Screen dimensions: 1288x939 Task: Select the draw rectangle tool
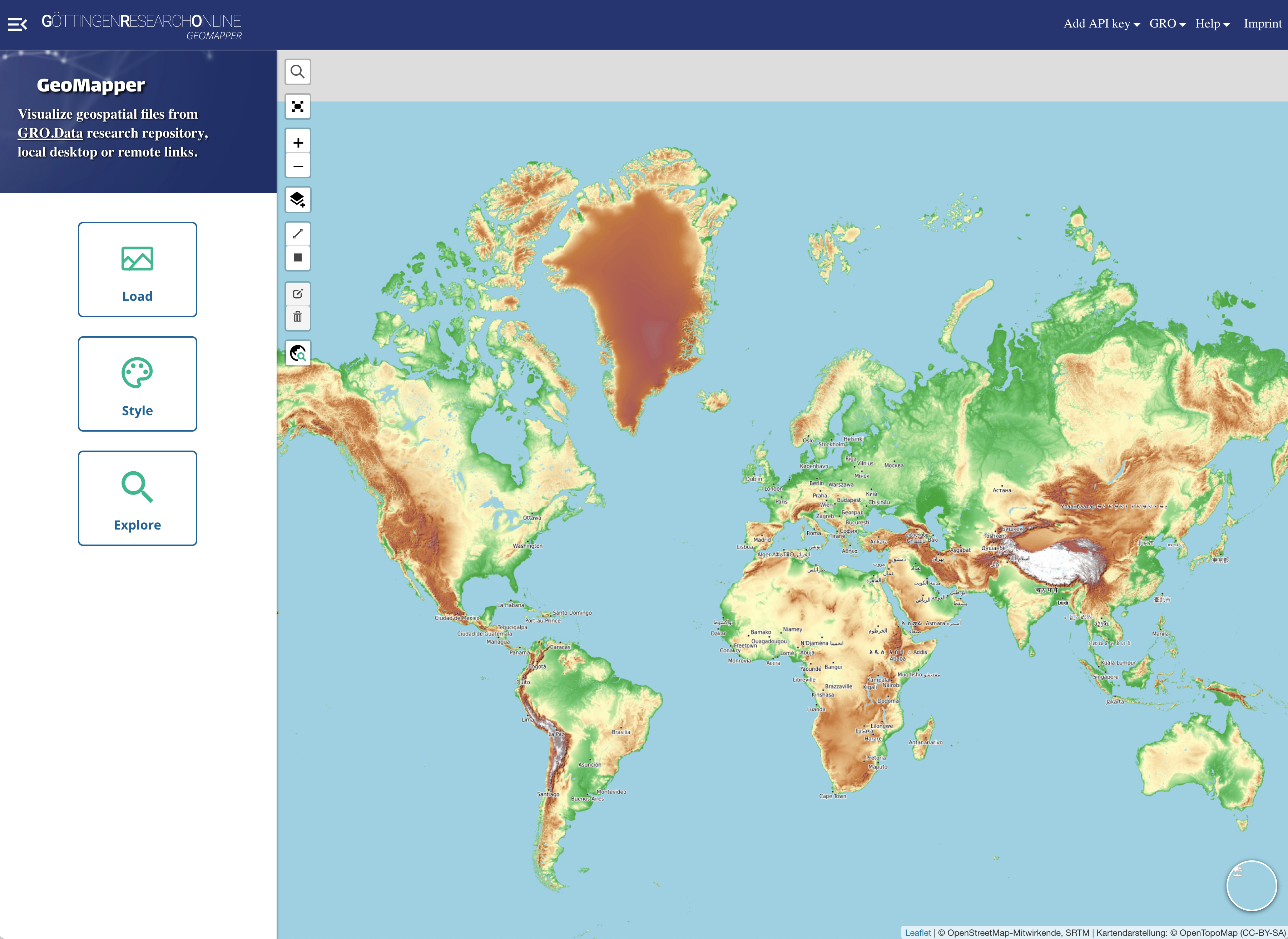(297, 258)
